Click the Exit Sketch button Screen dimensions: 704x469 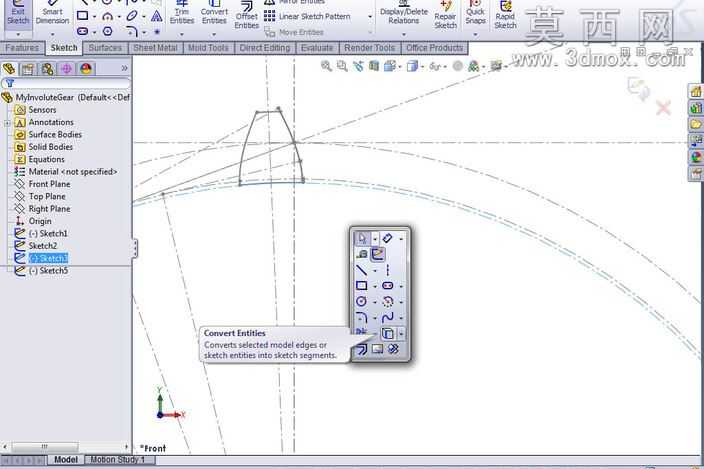click(18, 13)
